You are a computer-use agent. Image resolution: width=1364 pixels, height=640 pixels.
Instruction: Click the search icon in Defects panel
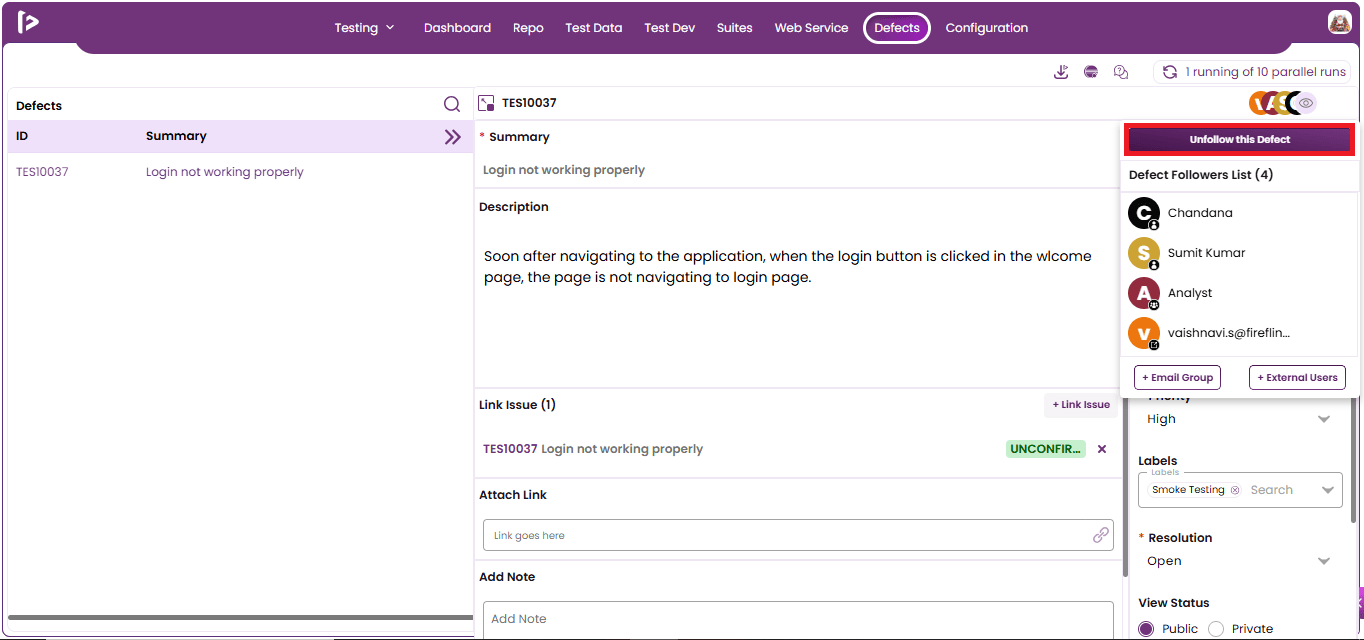coord(452,104)
